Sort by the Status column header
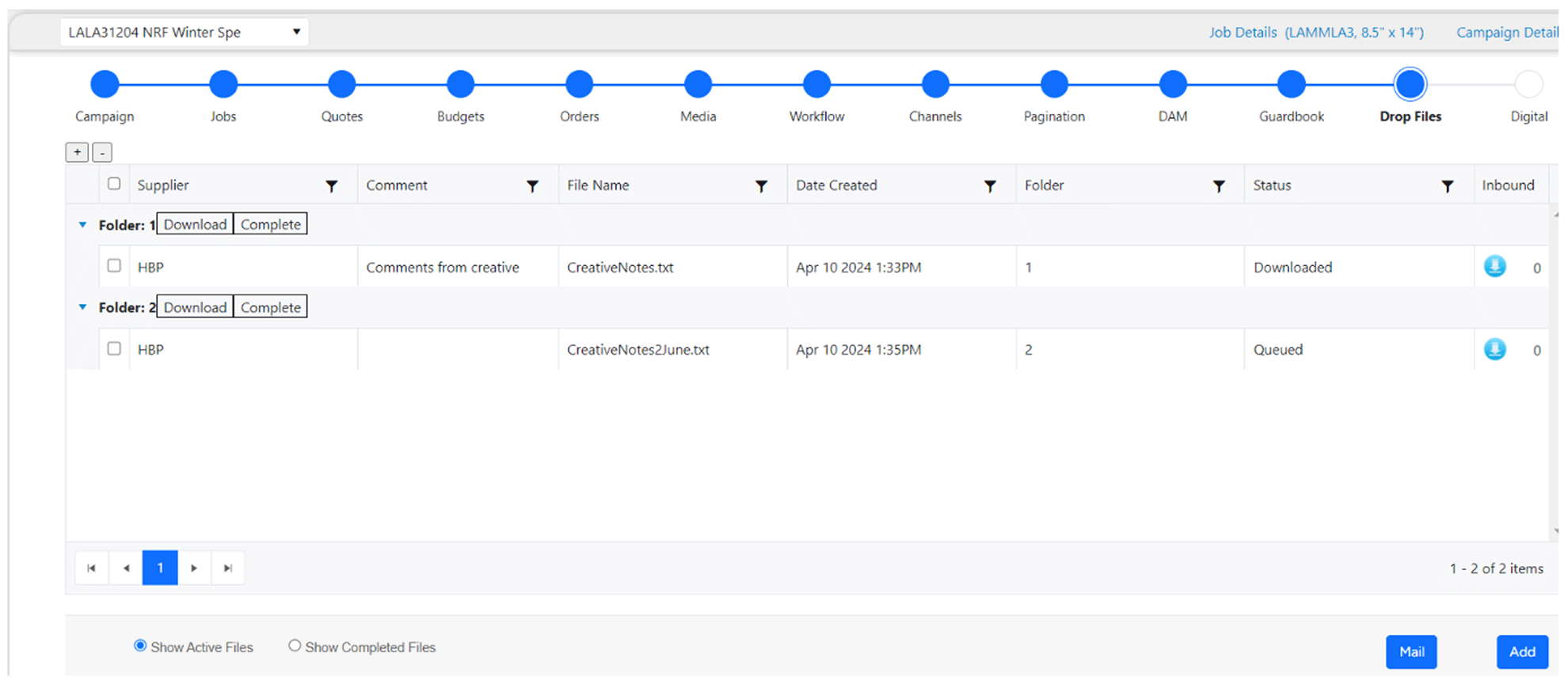 [1272, 185]
